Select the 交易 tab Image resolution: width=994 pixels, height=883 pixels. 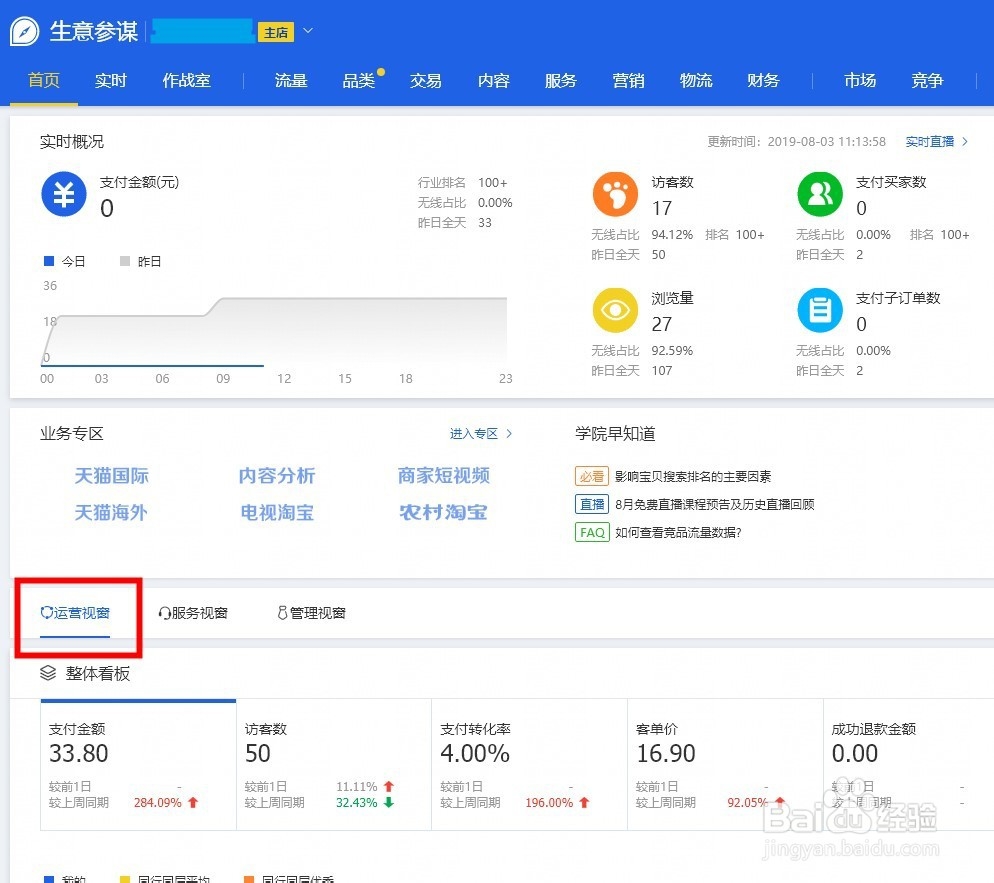(x=425, y=81)
